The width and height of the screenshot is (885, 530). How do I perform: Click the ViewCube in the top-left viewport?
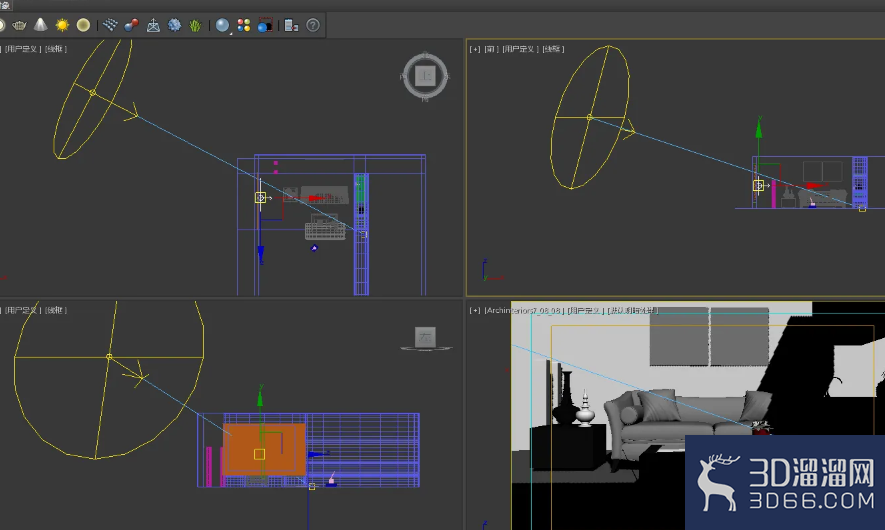[426, 76]
